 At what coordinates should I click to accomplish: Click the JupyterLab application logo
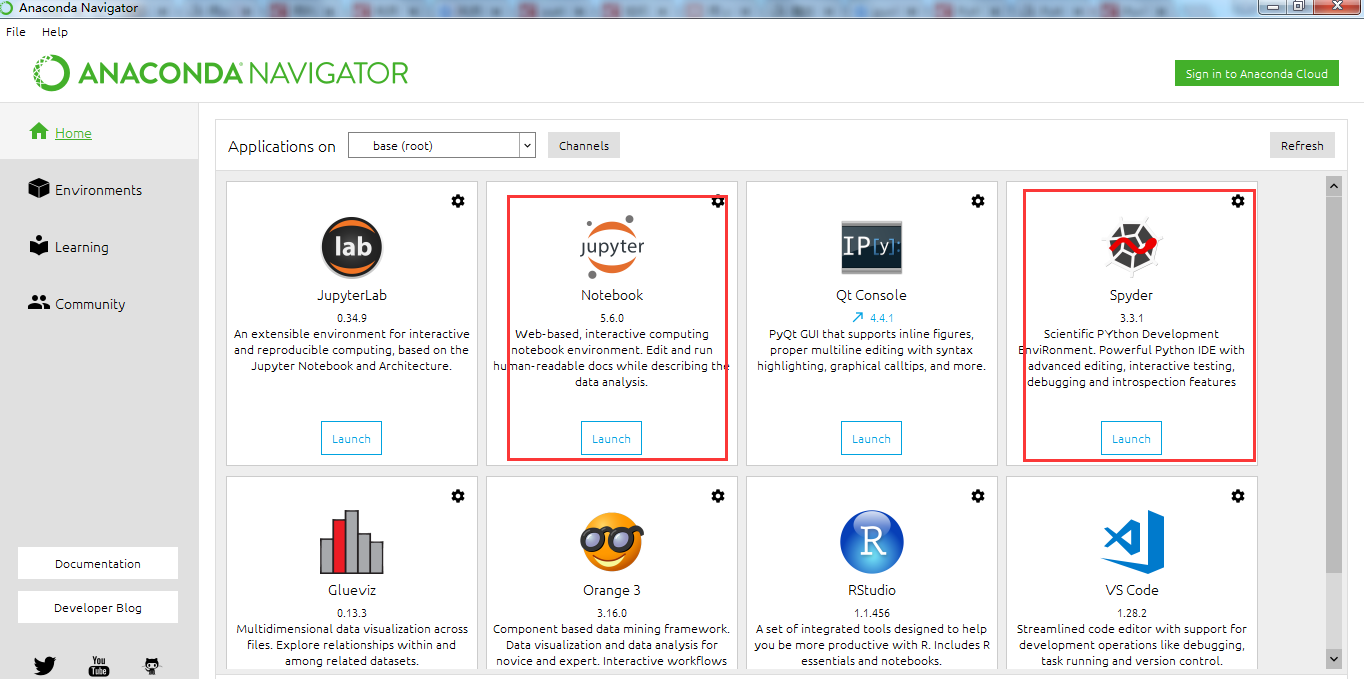[352, 247]
